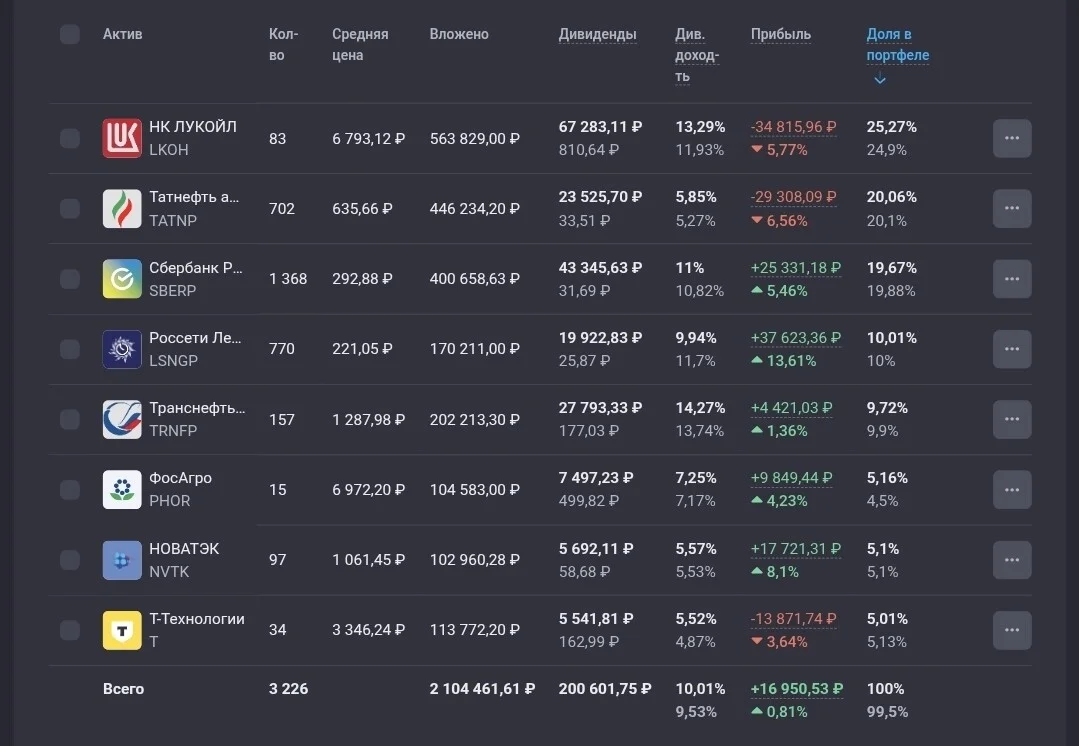This screenshot has width=1079, height=746.
Task: Click sort arrow under Доля в портфеле
Action: point(879,79)
